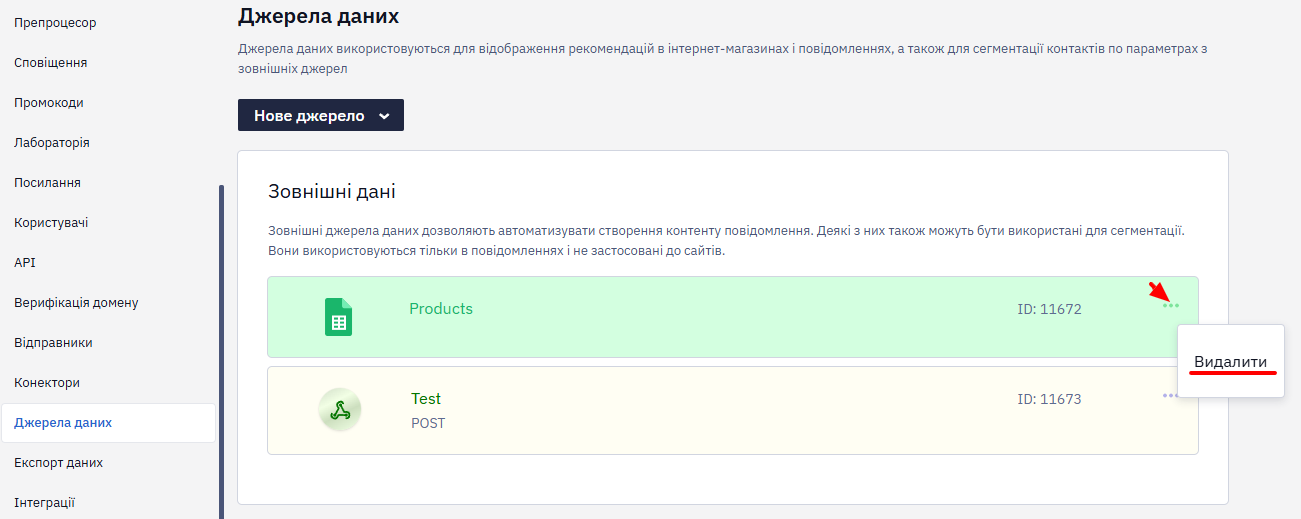The width and height of the screenshot is (1301, 519).
Task: Open three-dots menu on Test row
Action: click(x=1170, y=396)
